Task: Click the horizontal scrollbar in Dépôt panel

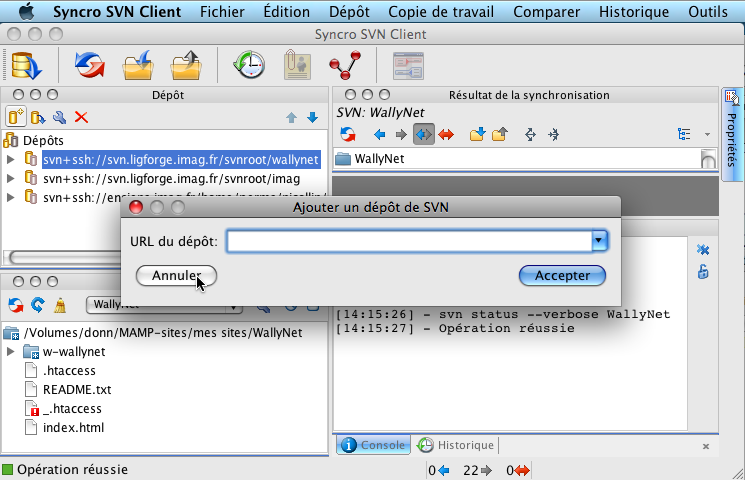Action: [63, 258]
